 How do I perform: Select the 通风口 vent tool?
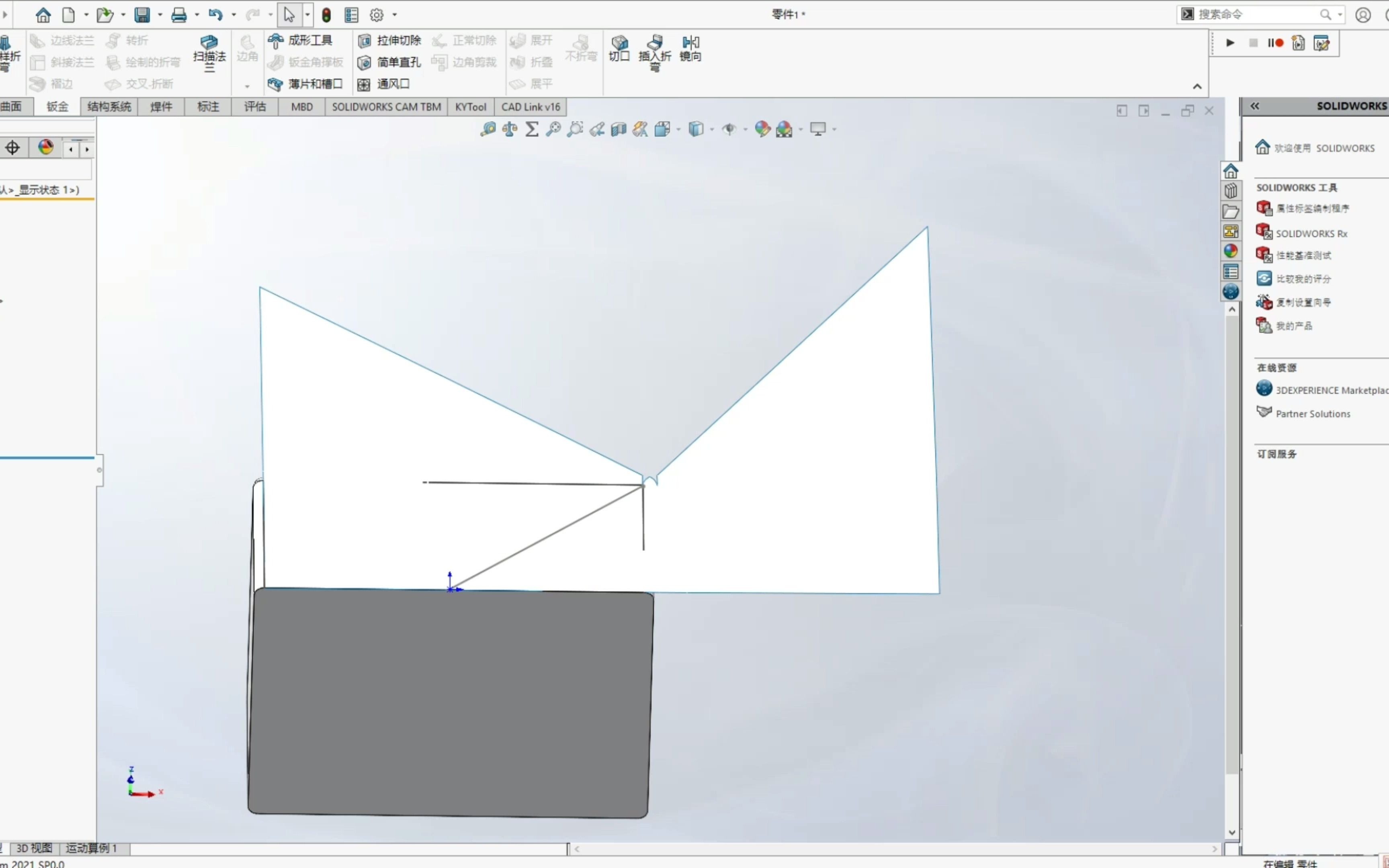pos(383,84)
